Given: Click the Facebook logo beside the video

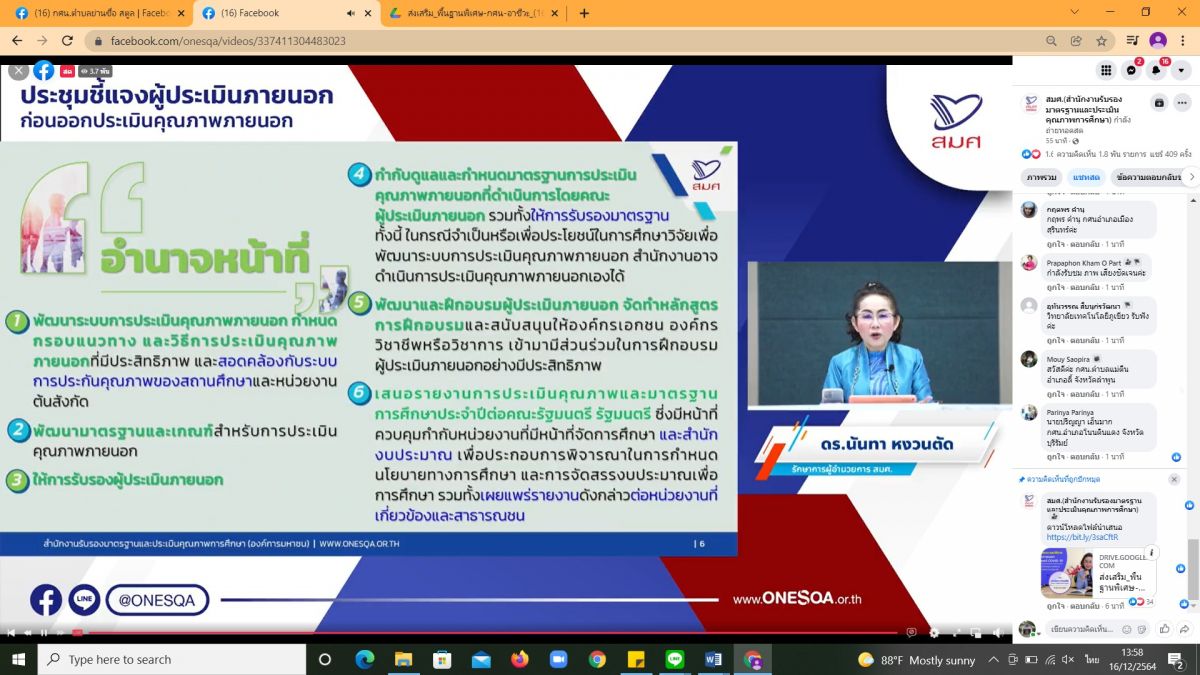Looking at the screenshot, I should click(44, 70).
